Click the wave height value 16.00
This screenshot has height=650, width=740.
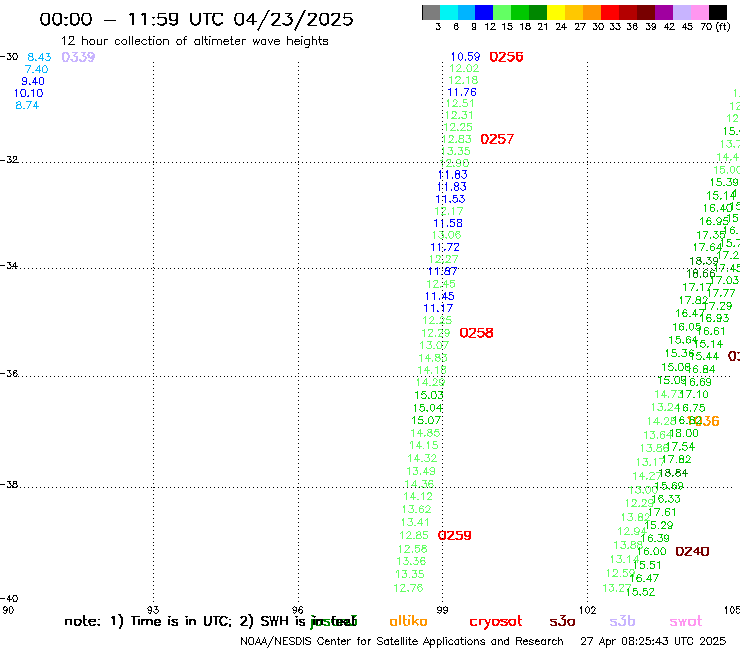(x=652, y=551)
